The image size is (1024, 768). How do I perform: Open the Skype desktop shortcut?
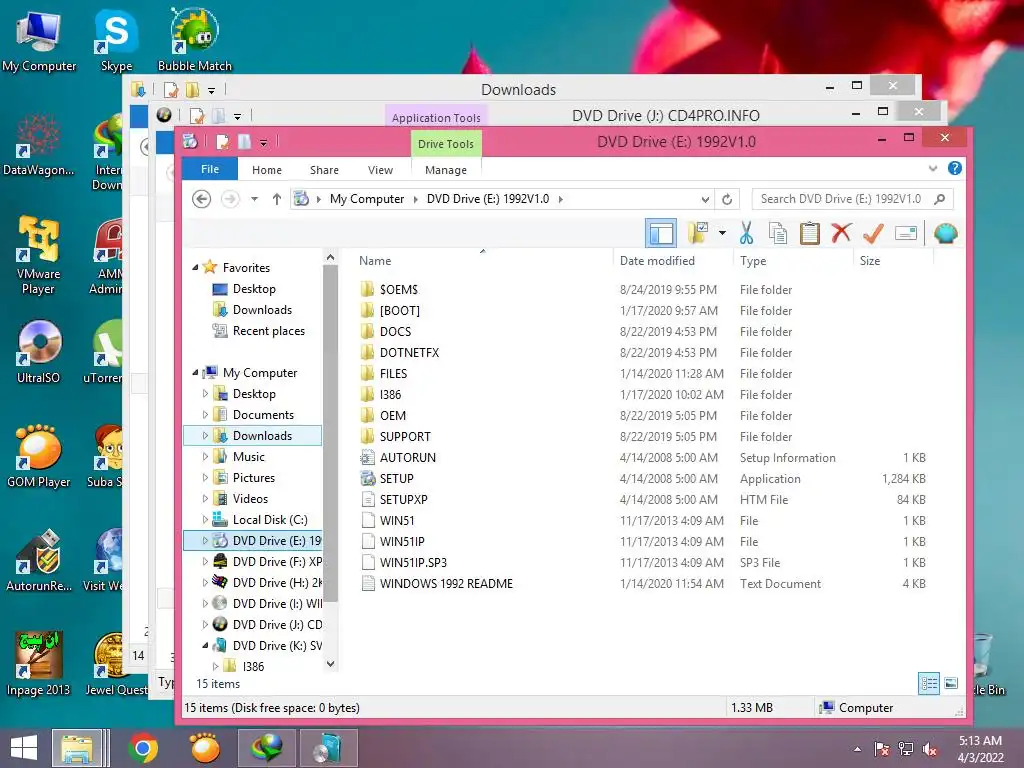pos(116,40)
